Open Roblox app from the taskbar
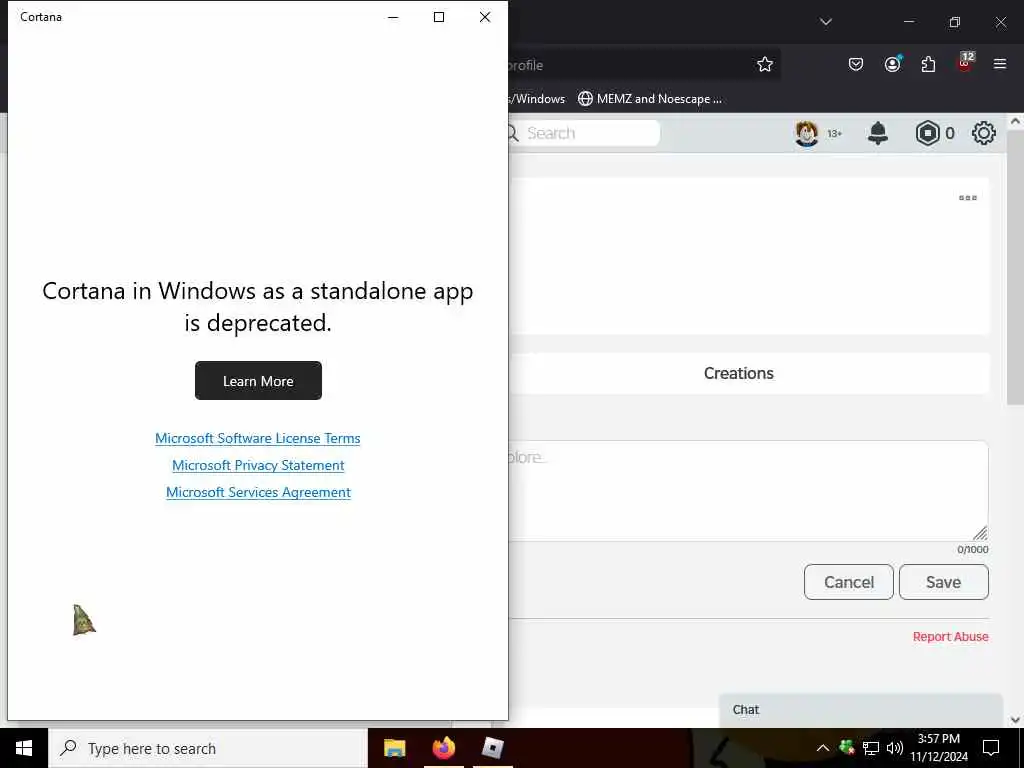The image size is (1024, 768). coord(492,748)
